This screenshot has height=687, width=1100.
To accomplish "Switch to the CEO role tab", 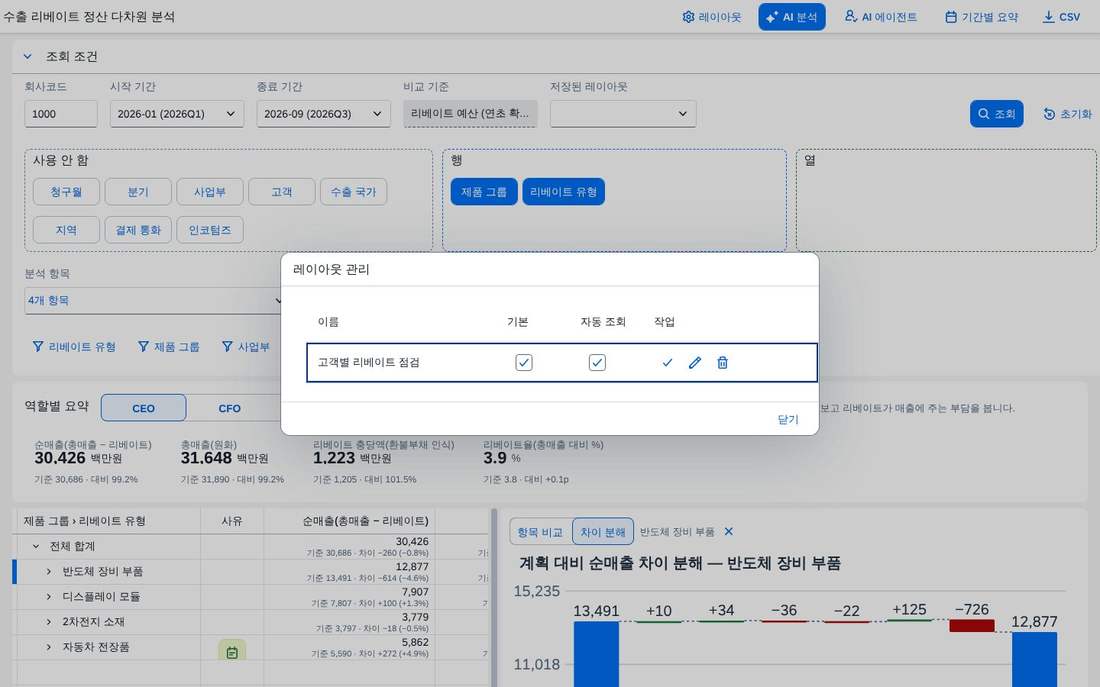I will click(x=143, y=408).
